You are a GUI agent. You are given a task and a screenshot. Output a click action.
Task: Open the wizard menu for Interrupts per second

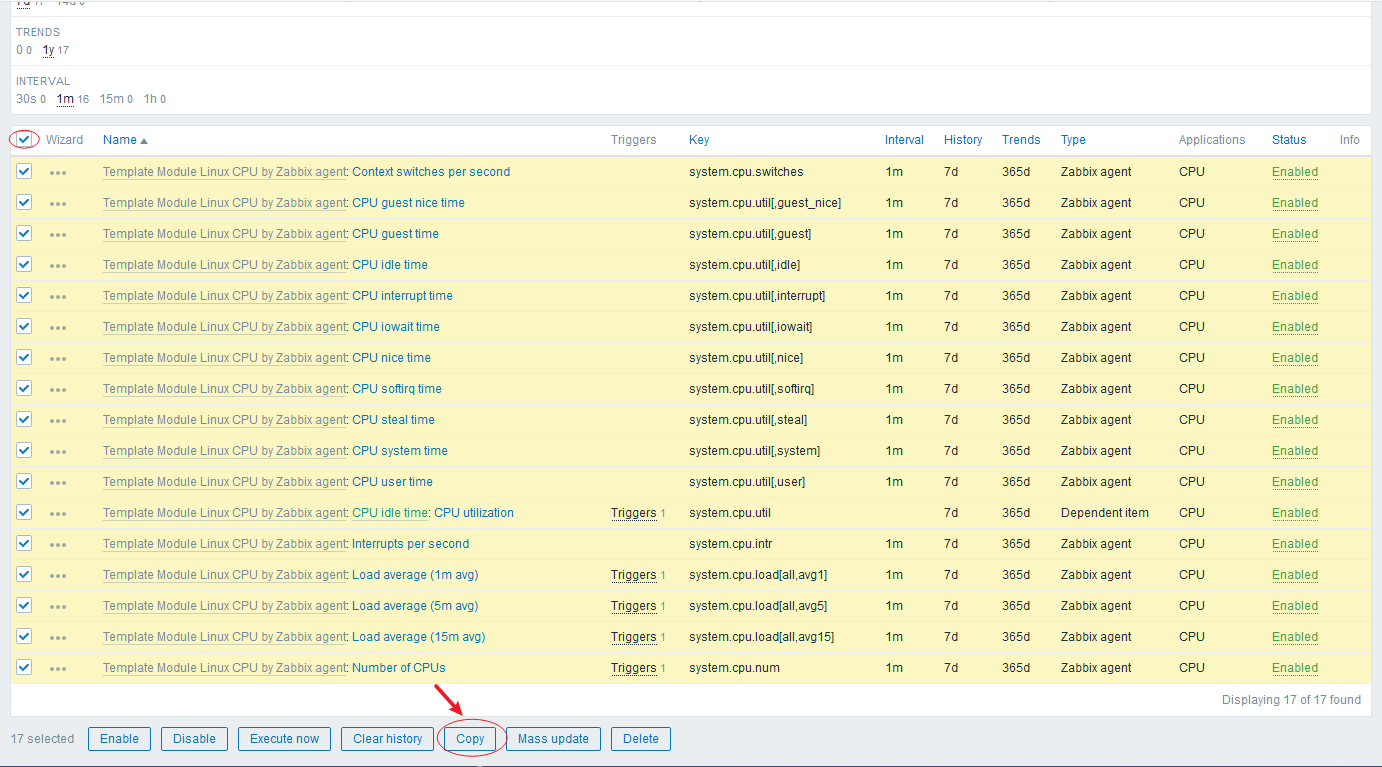58,544
